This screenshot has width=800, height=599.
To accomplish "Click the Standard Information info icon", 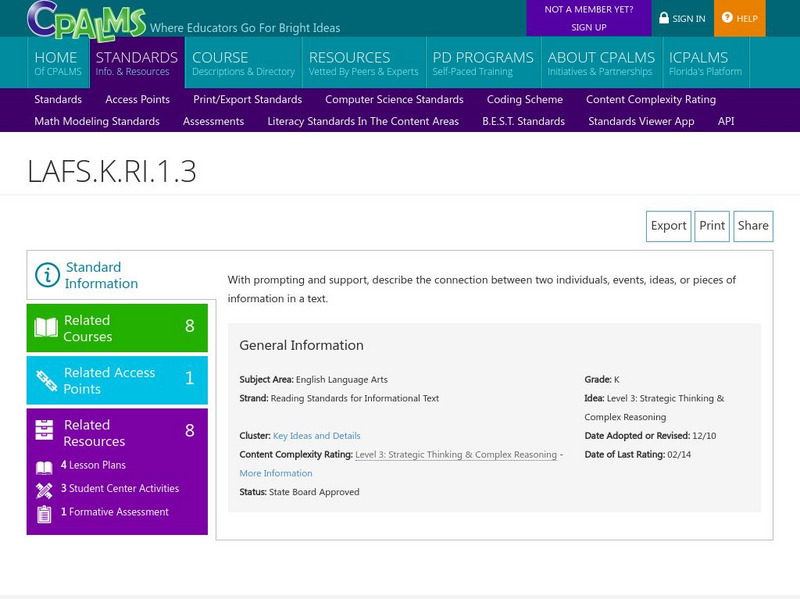I will pos(47,275).
